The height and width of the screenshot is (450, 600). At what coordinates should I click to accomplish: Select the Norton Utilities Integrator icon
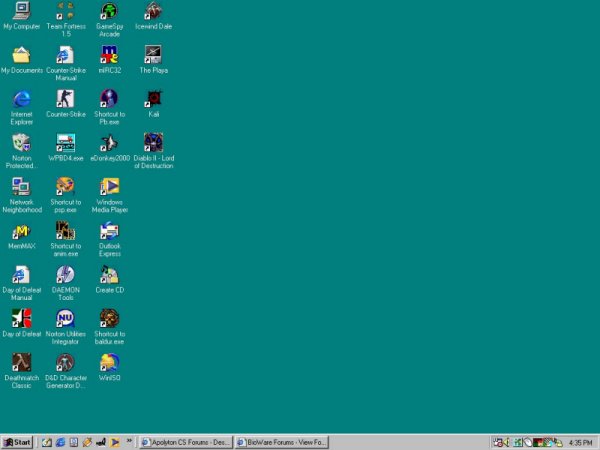point(65,319)
